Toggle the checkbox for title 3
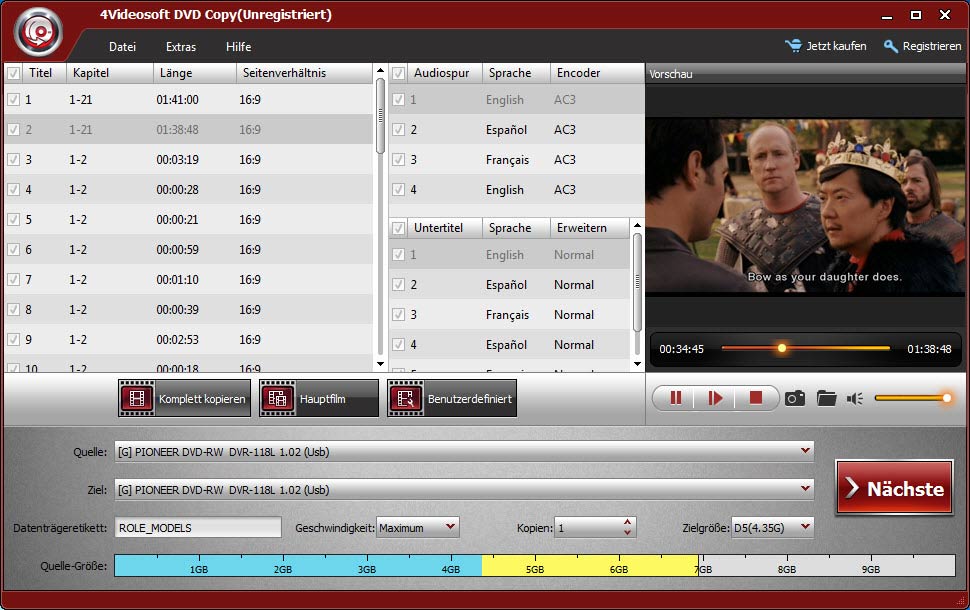The image size is (970, 610). click(14, 160)
